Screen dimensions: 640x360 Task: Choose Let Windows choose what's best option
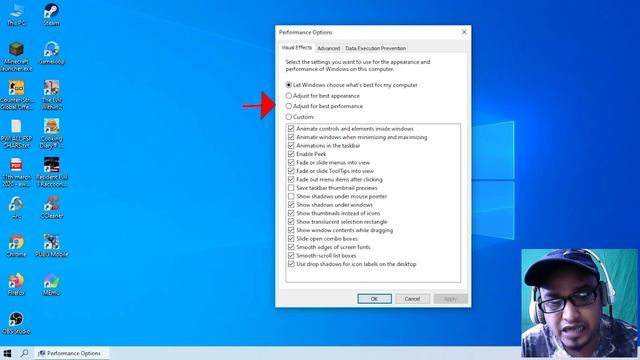[x=351, y=85]
